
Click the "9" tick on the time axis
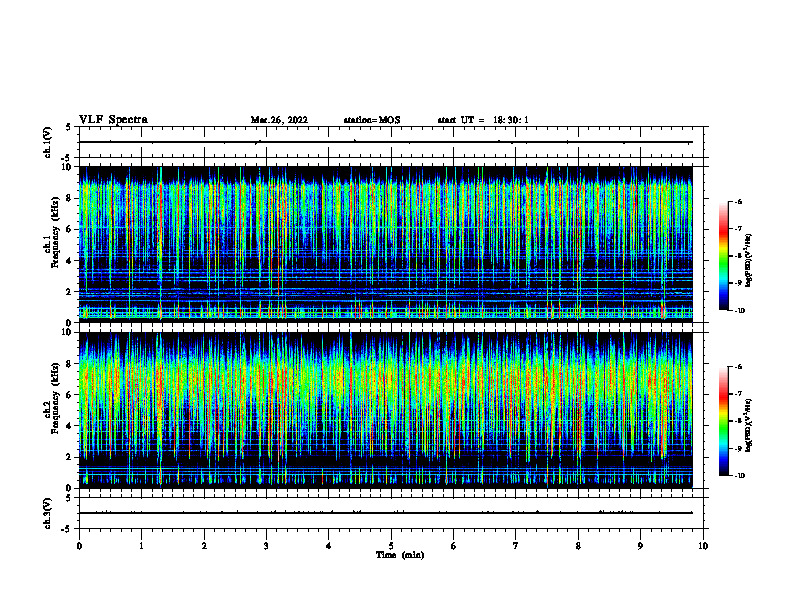click(x=640, y=546)
